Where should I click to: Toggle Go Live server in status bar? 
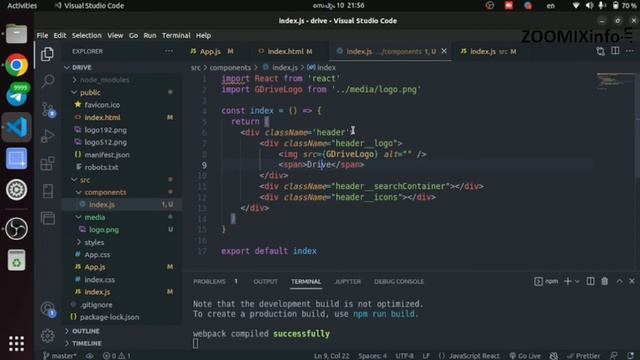525,356
